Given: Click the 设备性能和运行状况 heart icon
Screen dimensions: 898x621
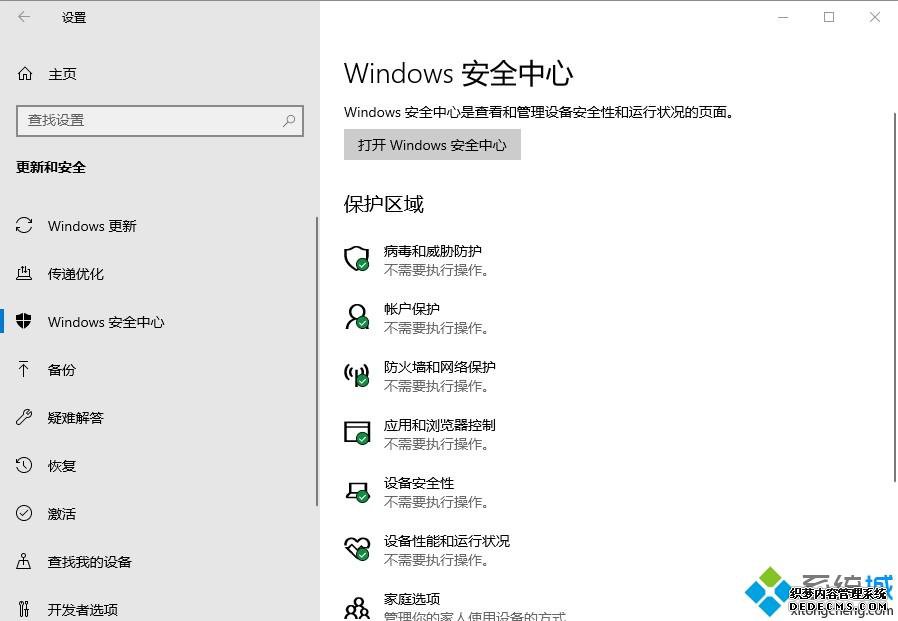Looking at the screenshot, I should [357, 549].
